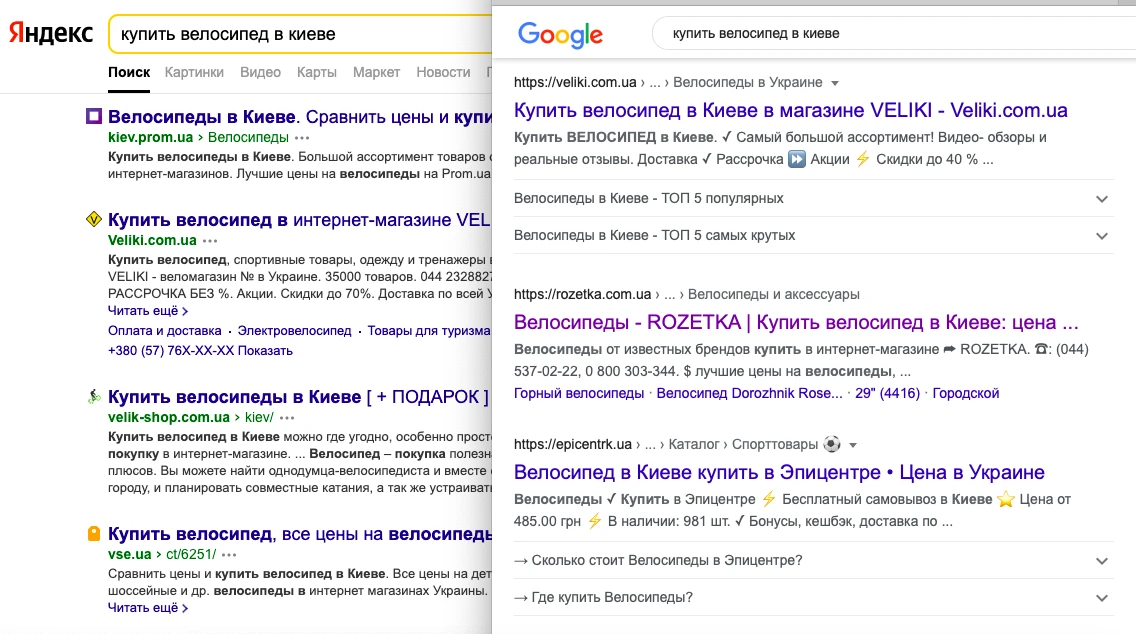Click green Veliki.com.ua URL
The height and width of the screenshot is (634, 1136).
pyautogui.click(x=152, y=241)
